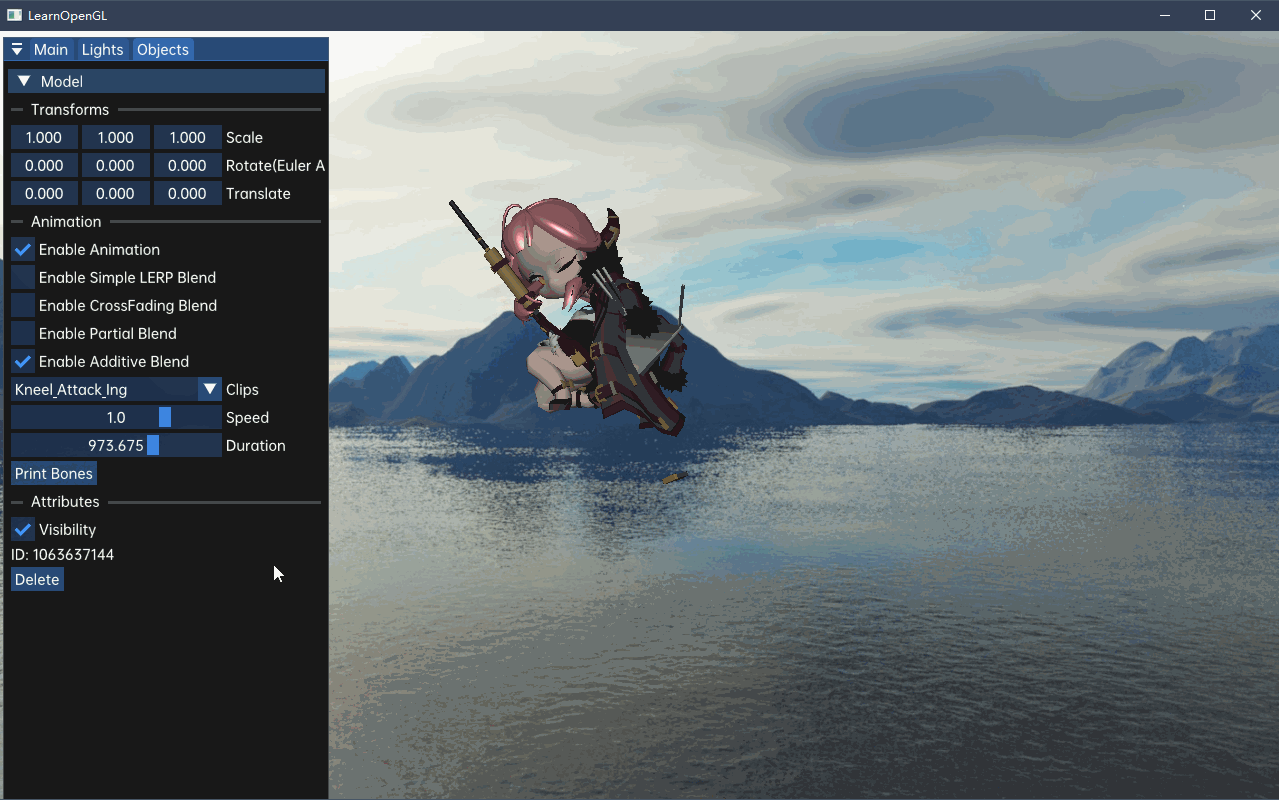This screenshot has height=800, width=1279.
Task: Click the second Rotate value field
Action: (116, 165)
